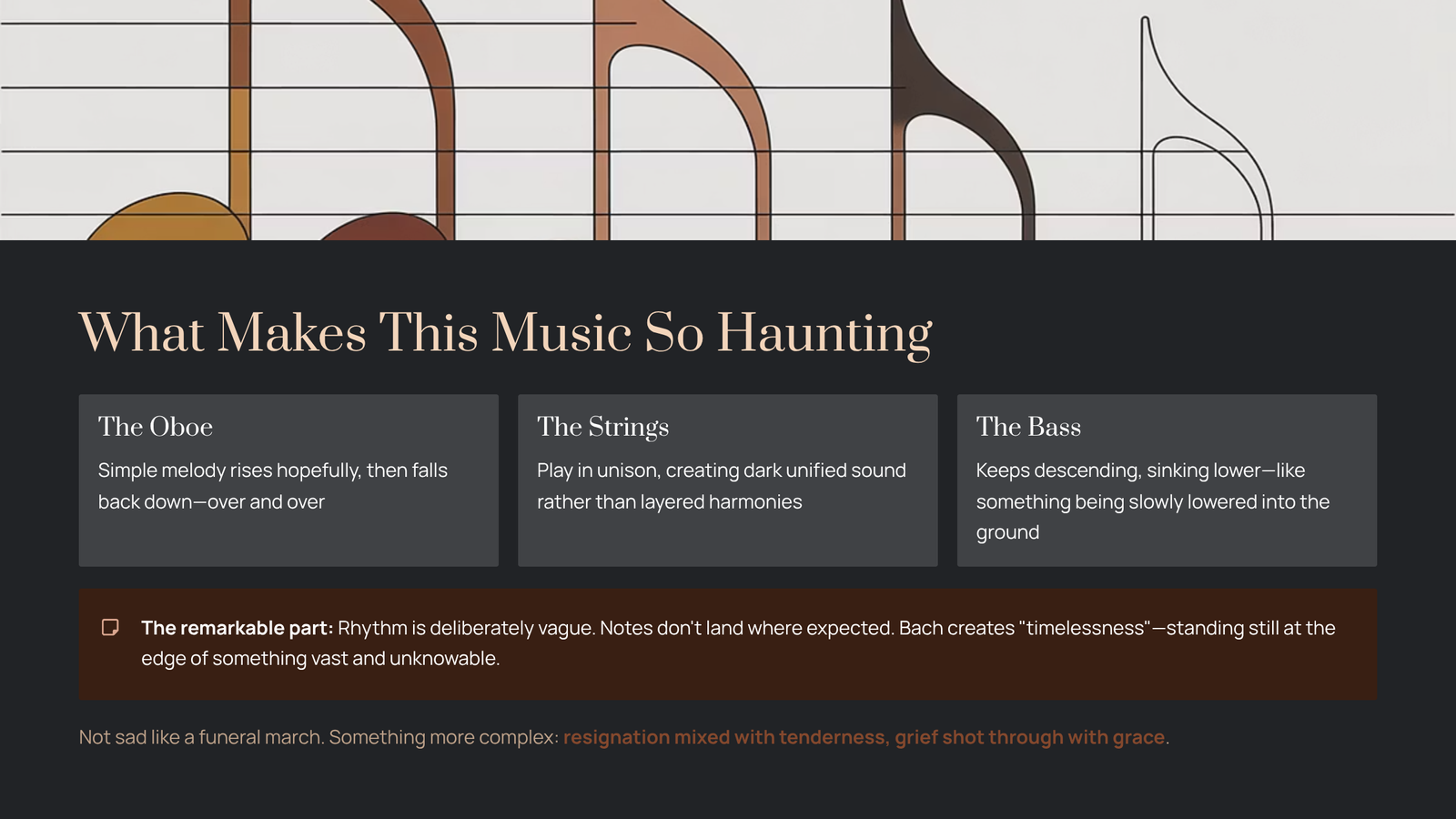Click 'Not sad like a funeral march' sentence
This screenshot has height=819, width=1456.
click(x=200, y=737)
